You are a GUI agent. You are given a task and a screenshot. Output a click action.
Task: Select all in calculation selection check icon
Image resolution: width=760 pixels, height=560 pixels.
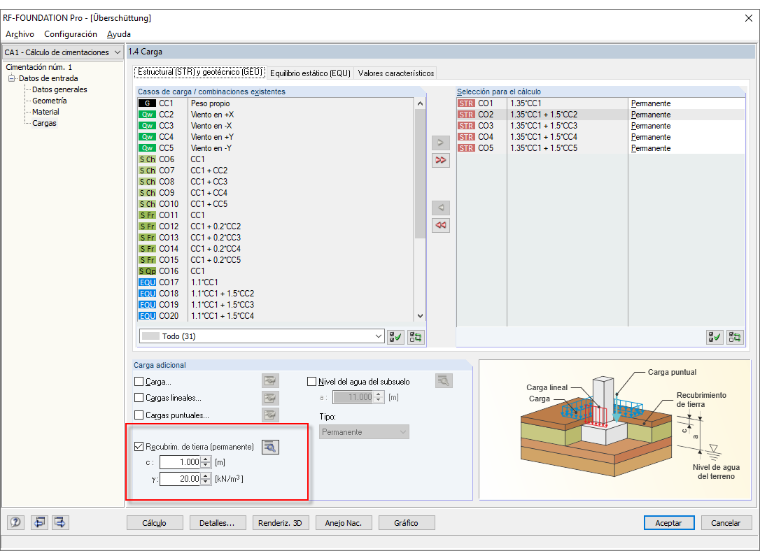pyautogui.click(x=714, y=337)
